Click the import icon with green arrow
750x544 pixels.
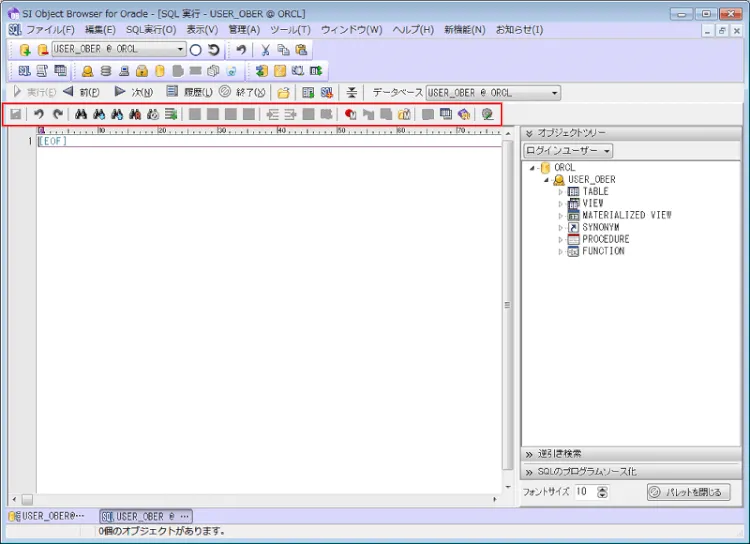coord(262,71)
